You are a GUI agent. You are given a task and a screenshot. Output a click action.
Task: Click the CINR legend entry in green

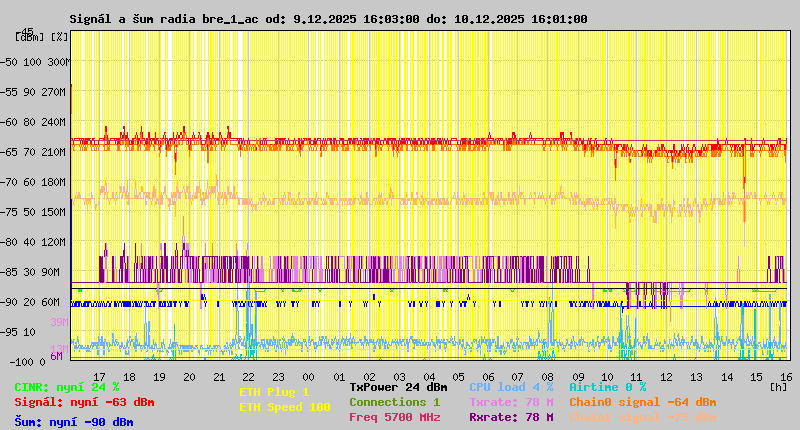pyautogui.click(x=67, y=387)
